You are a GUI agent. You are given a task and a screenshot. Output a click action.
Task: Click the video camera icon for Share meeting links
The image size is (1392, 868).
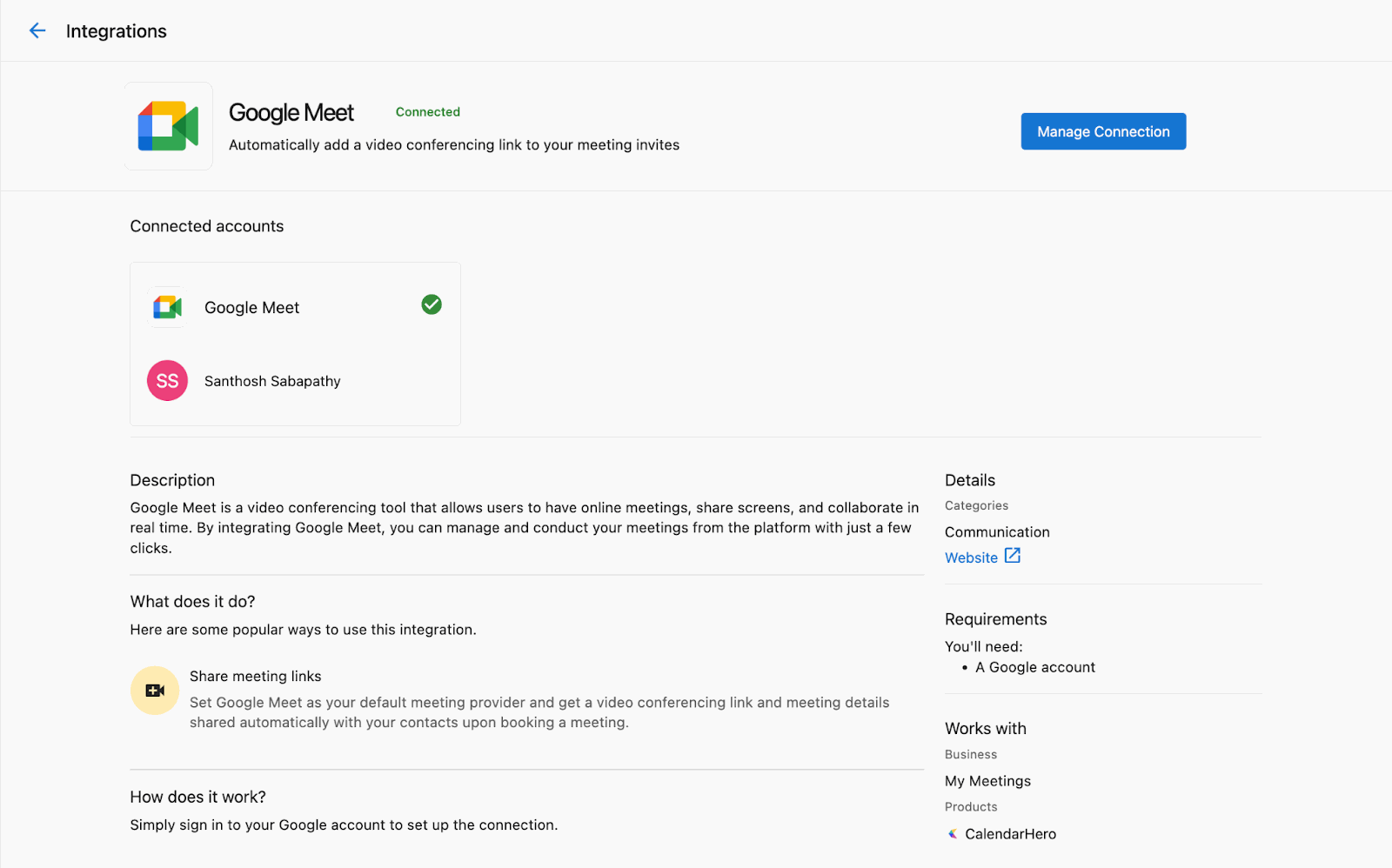point(155,691)
